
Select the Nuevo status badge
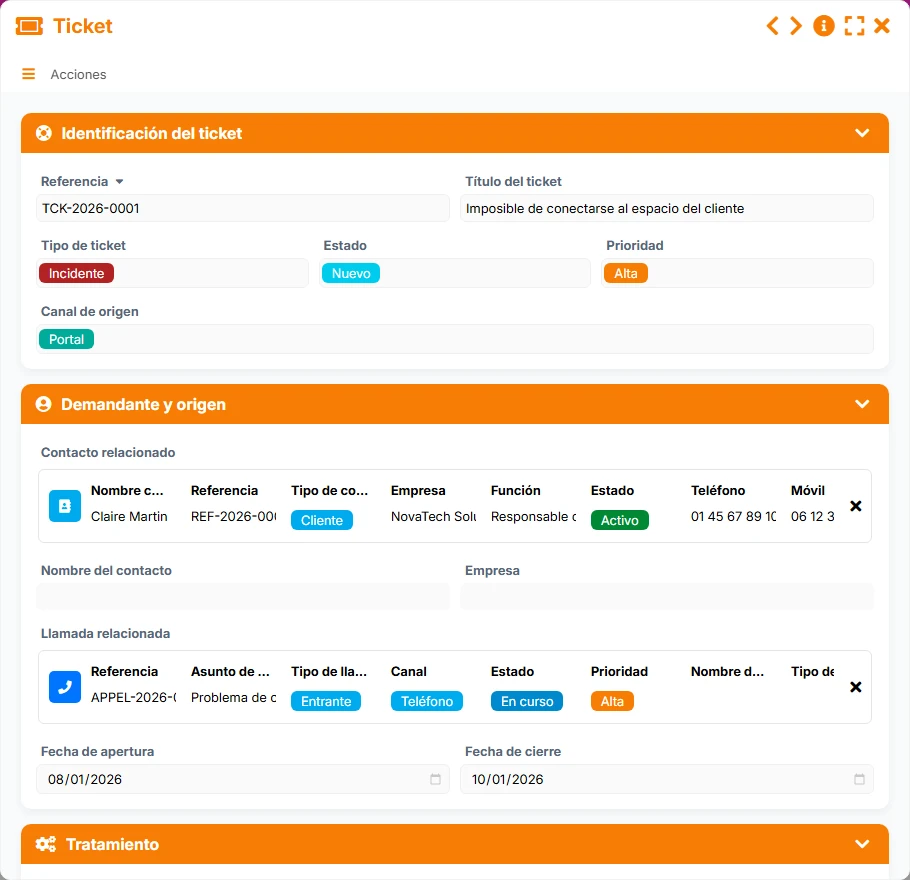(x=351, y=273)
